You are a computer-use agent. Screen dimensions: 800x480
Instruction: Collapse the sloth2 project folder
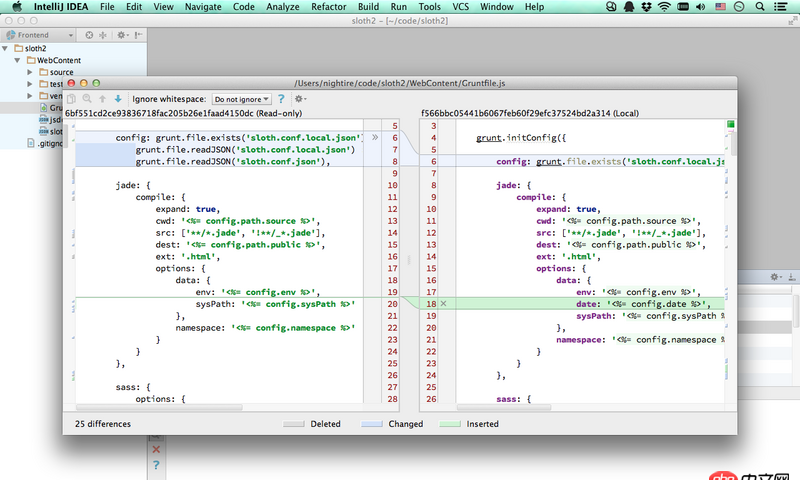point(7,48)
